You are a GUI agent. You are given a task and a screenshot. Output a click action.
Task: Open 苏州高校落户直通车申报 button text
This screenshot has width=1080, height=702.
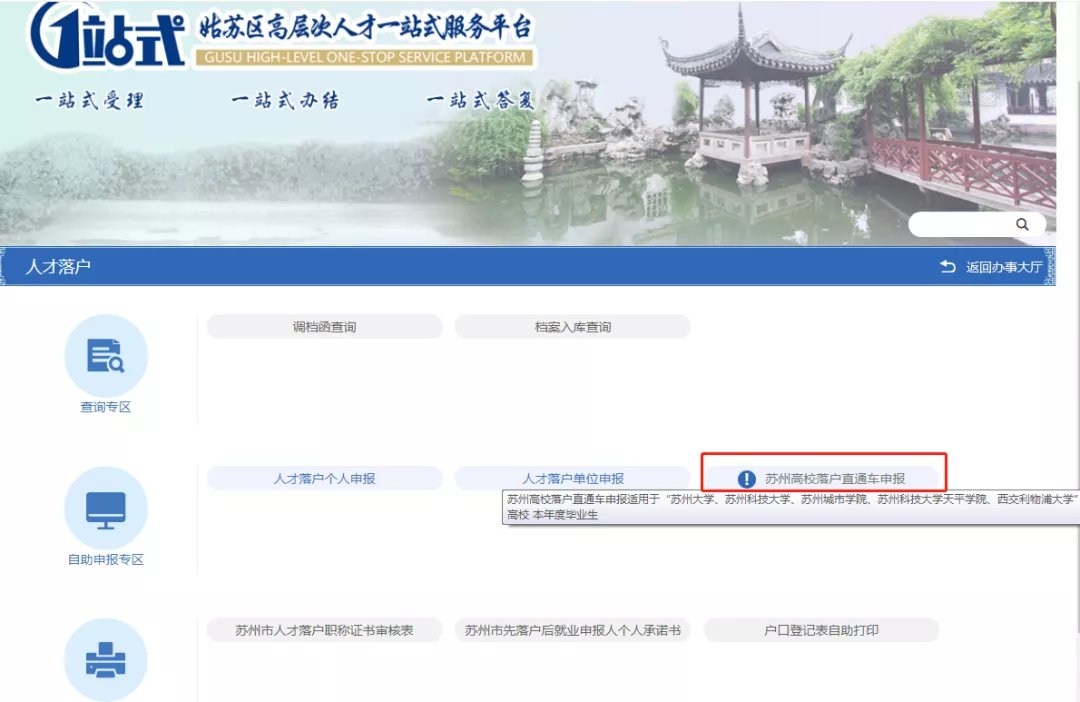pos(835,479)
